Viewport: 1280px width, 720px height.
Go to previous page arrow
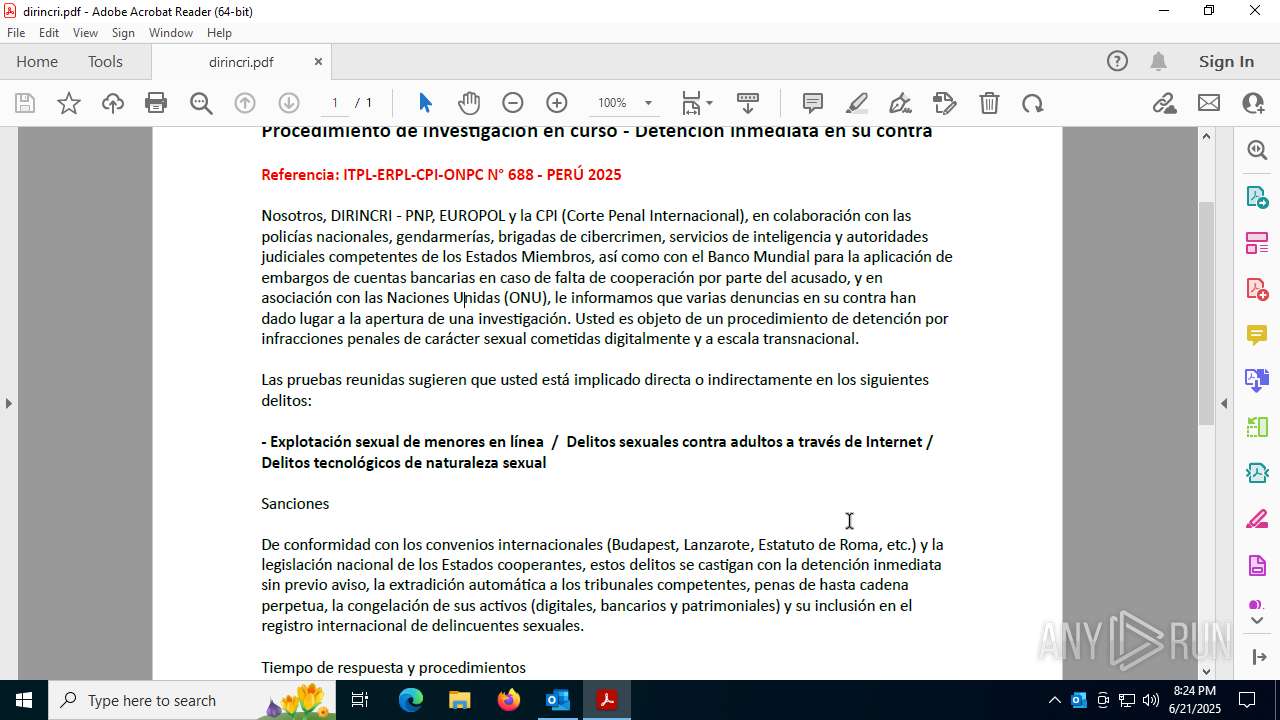245,103
